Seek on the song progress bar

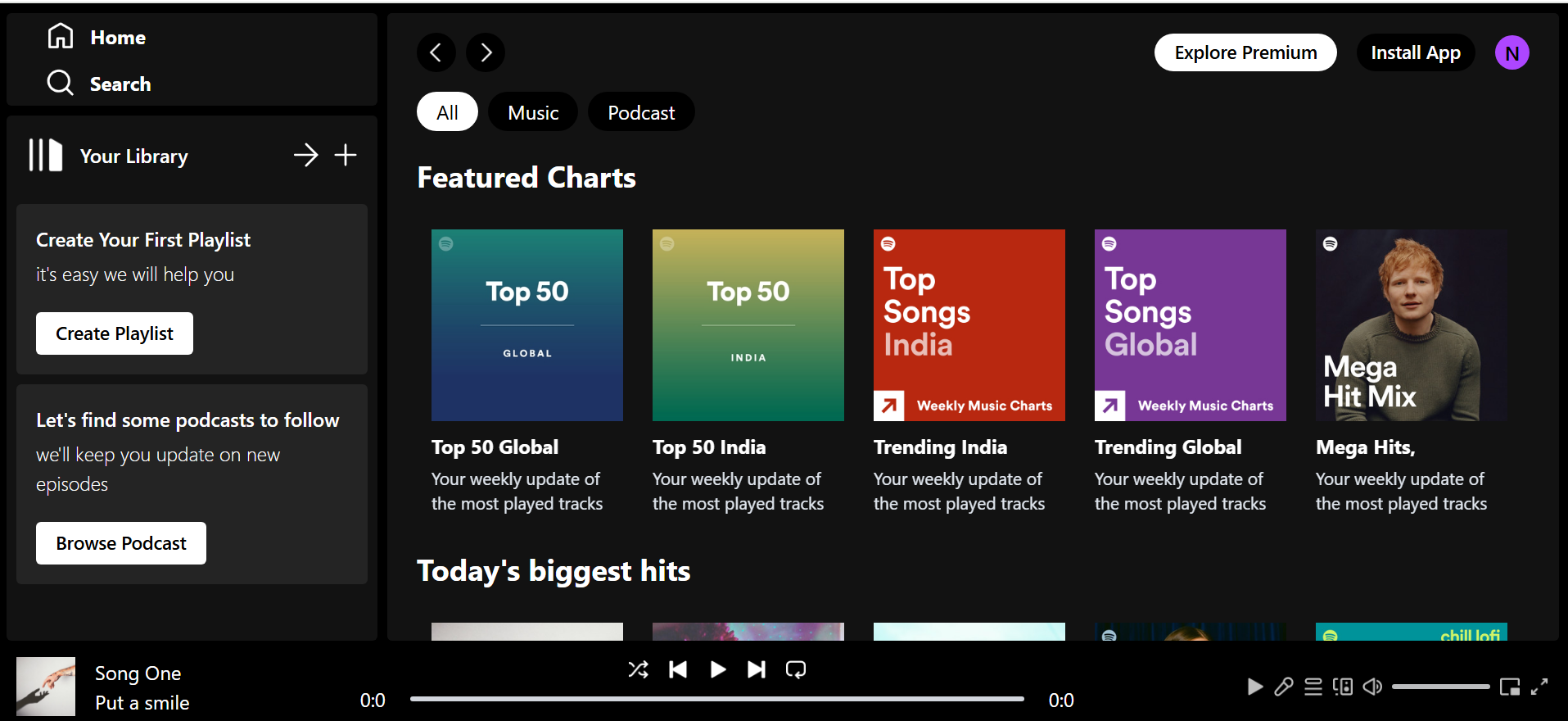pos(717,699)
